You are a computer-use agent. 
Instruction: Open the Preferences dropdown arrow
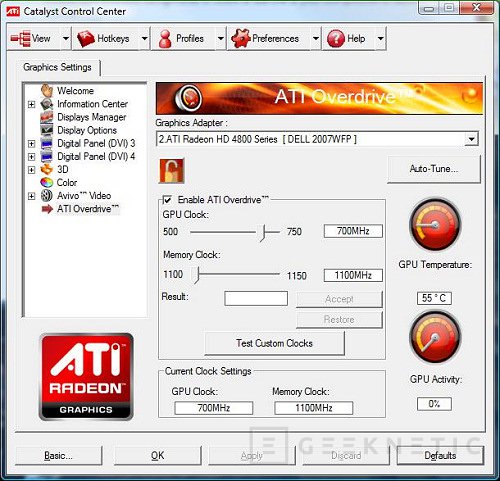click(315, 39)
